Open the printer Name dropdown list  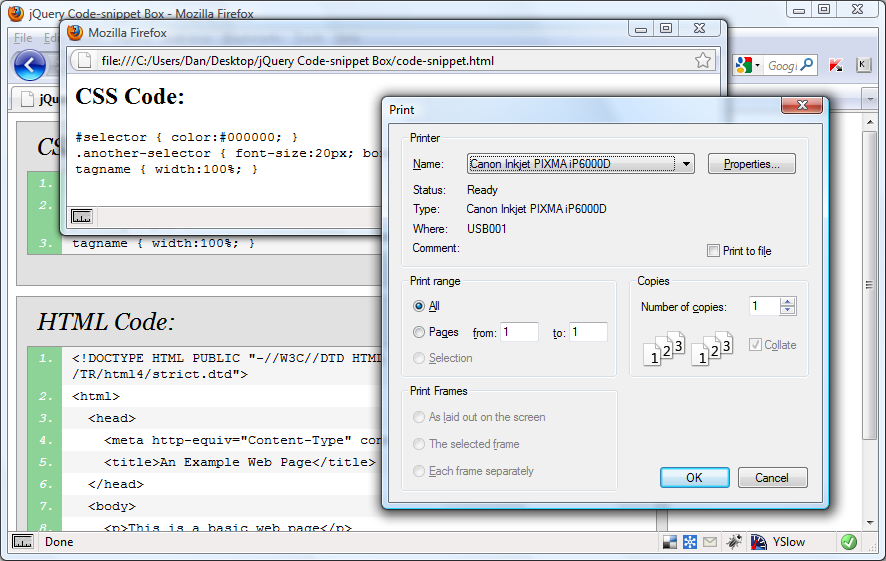point(686,164)
